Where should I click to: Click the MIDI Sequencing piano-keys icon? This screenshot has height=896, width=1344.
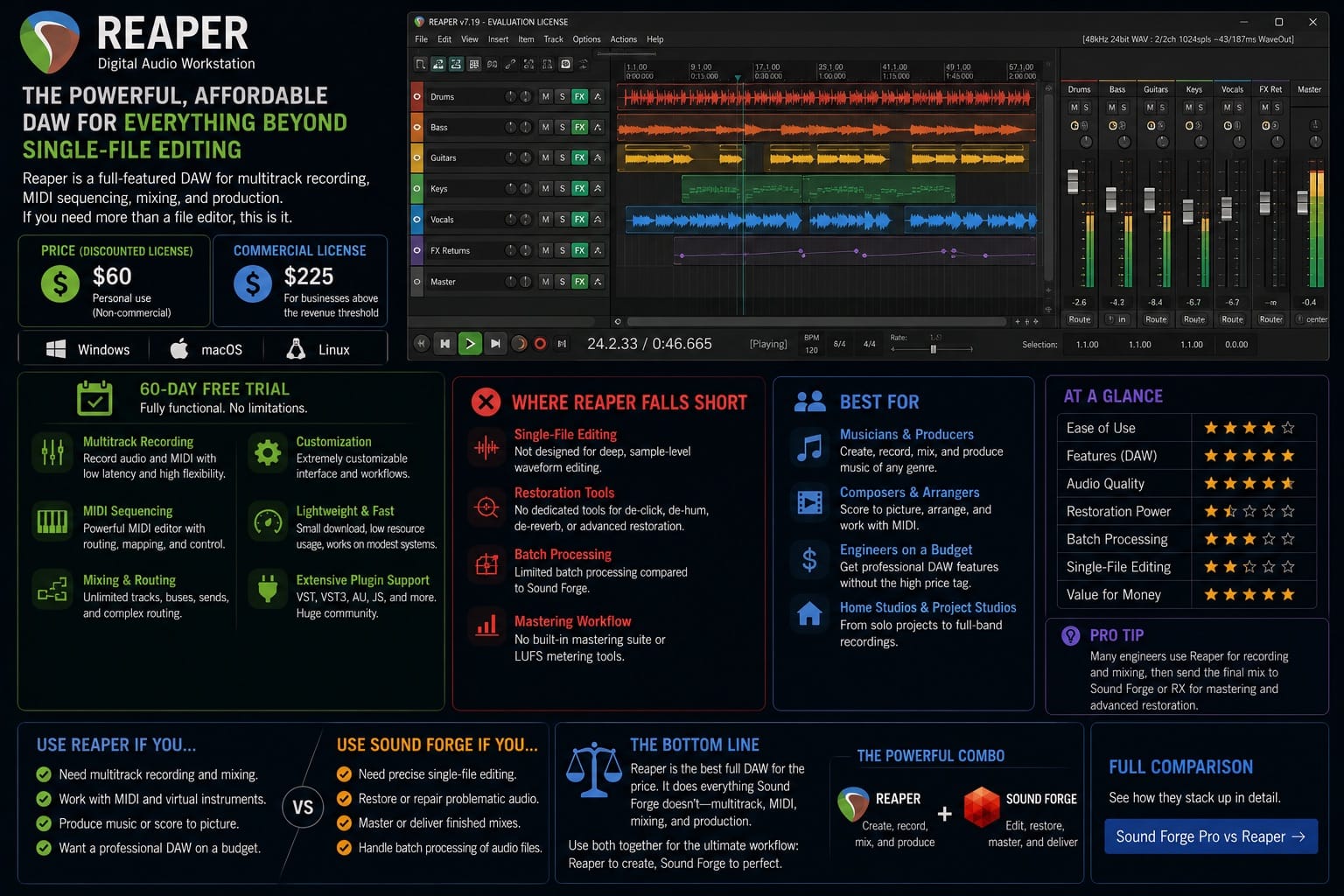[x=52, y=521]
